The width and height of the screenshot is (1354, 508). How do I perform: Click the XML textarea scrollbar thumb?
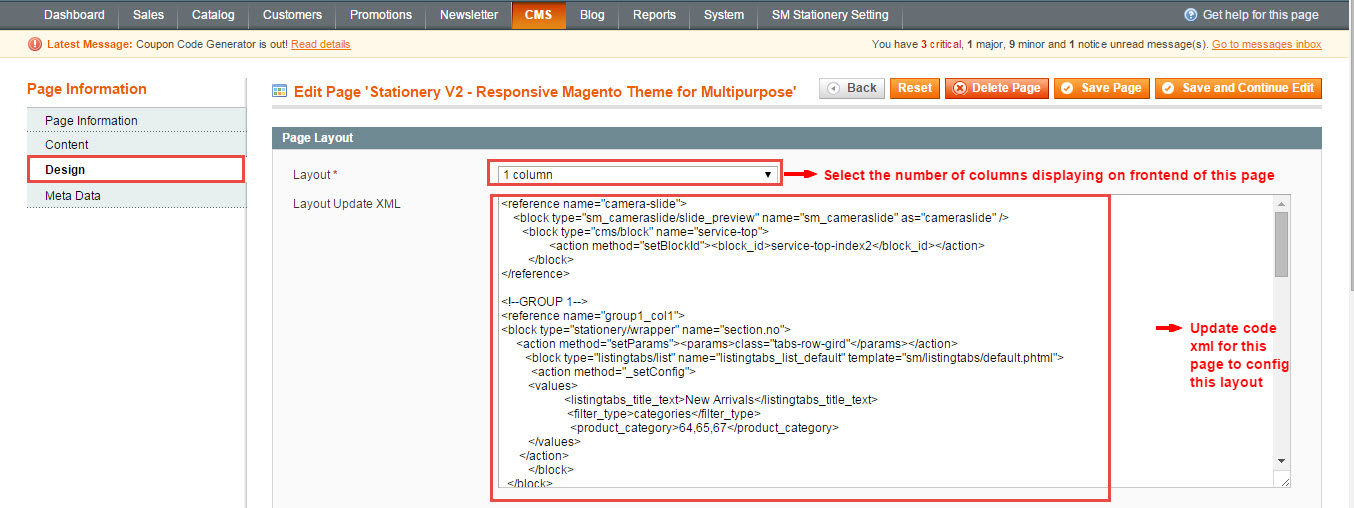pyautogui.click(x=1281, y=244)
